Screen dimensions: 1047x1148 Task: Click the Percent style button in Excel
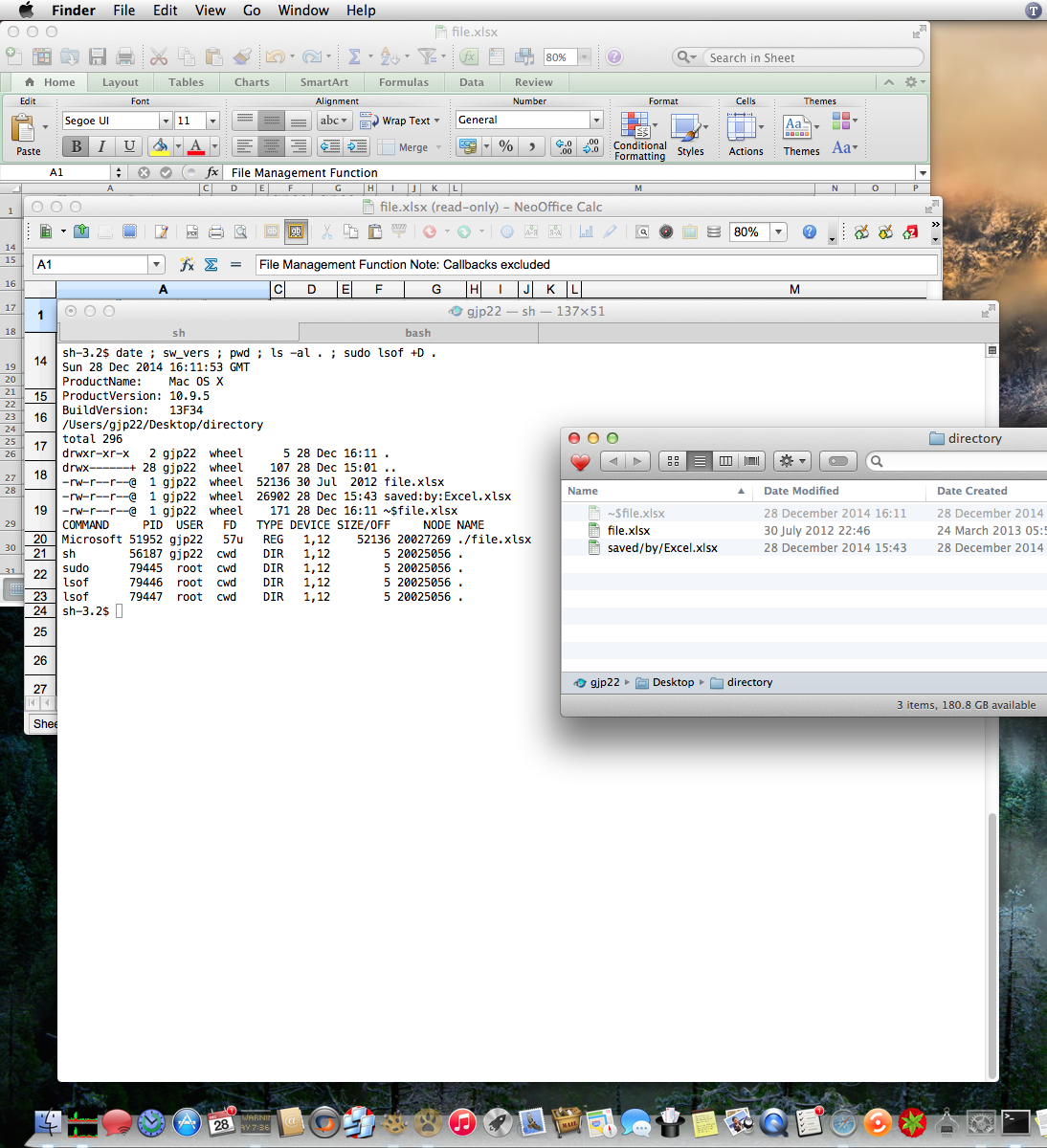pos(506,146)
